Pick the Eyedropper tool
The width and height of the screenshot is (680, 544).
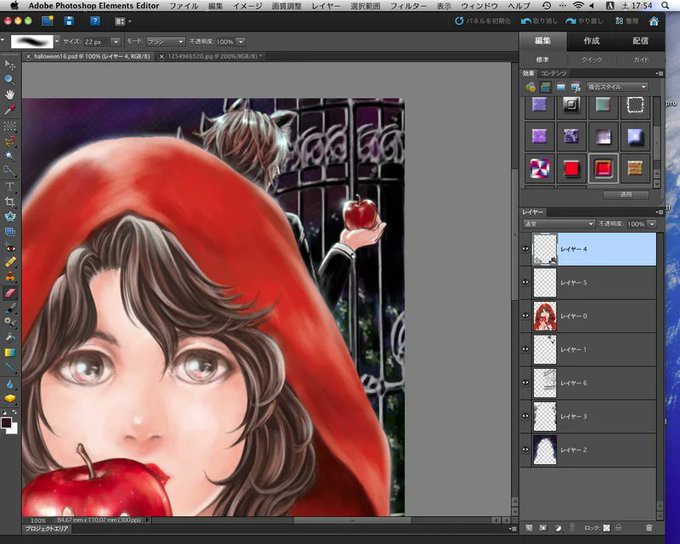point(9,110)
